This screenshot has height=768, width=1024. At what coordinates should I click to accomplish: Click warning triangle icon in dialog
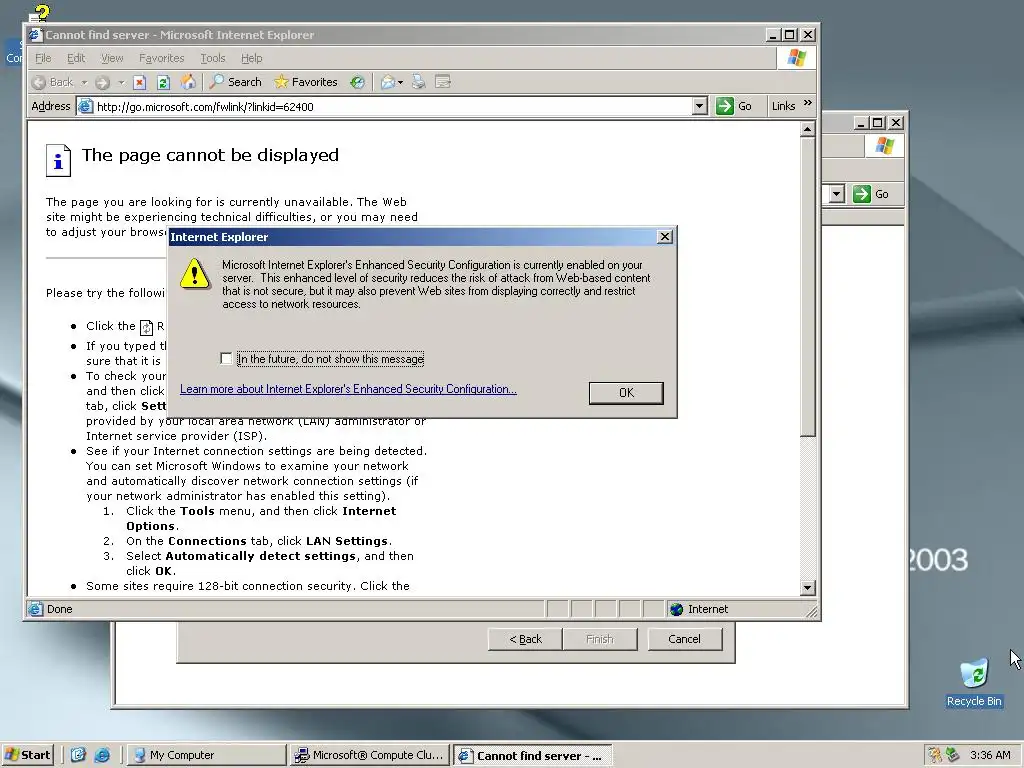195,274
